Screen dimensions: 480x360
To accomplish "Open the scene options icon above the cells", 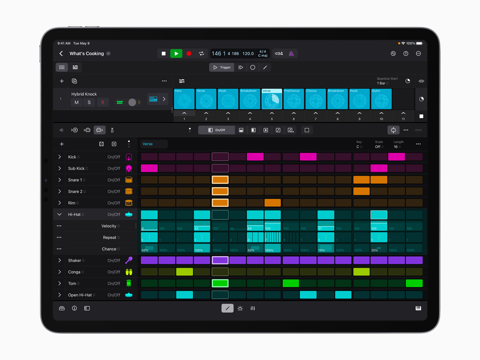I will [182, 81].
